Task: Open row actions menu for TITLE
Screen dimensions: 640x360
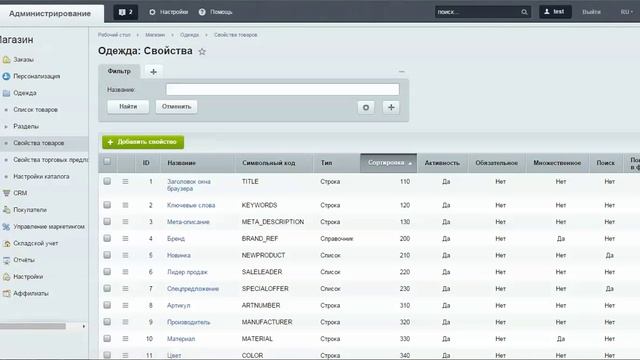Action: (x=125, y=182)
